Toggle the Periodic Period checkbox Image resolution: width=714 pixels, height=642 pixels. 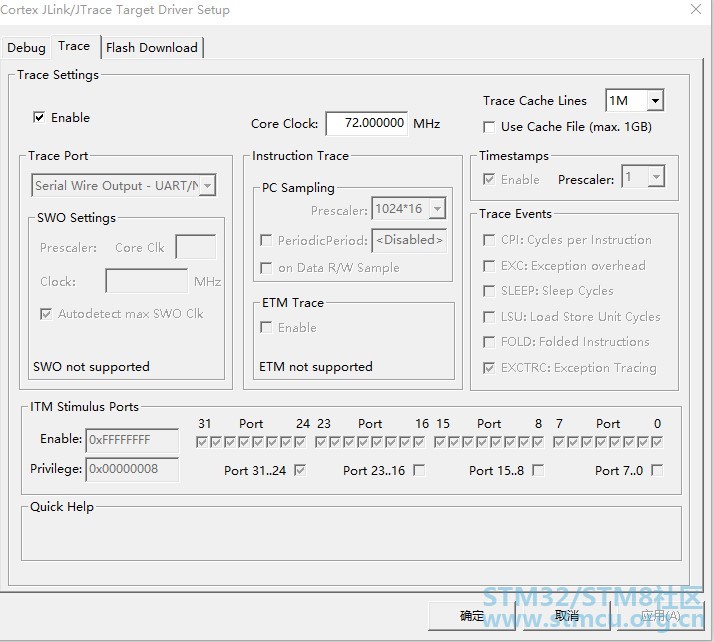[266, 240]
